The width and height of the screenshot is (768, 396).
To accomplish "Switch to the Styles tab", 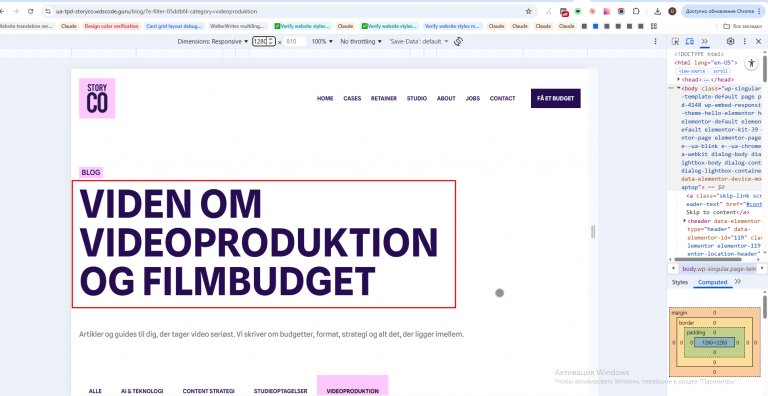I will (680, 282).
